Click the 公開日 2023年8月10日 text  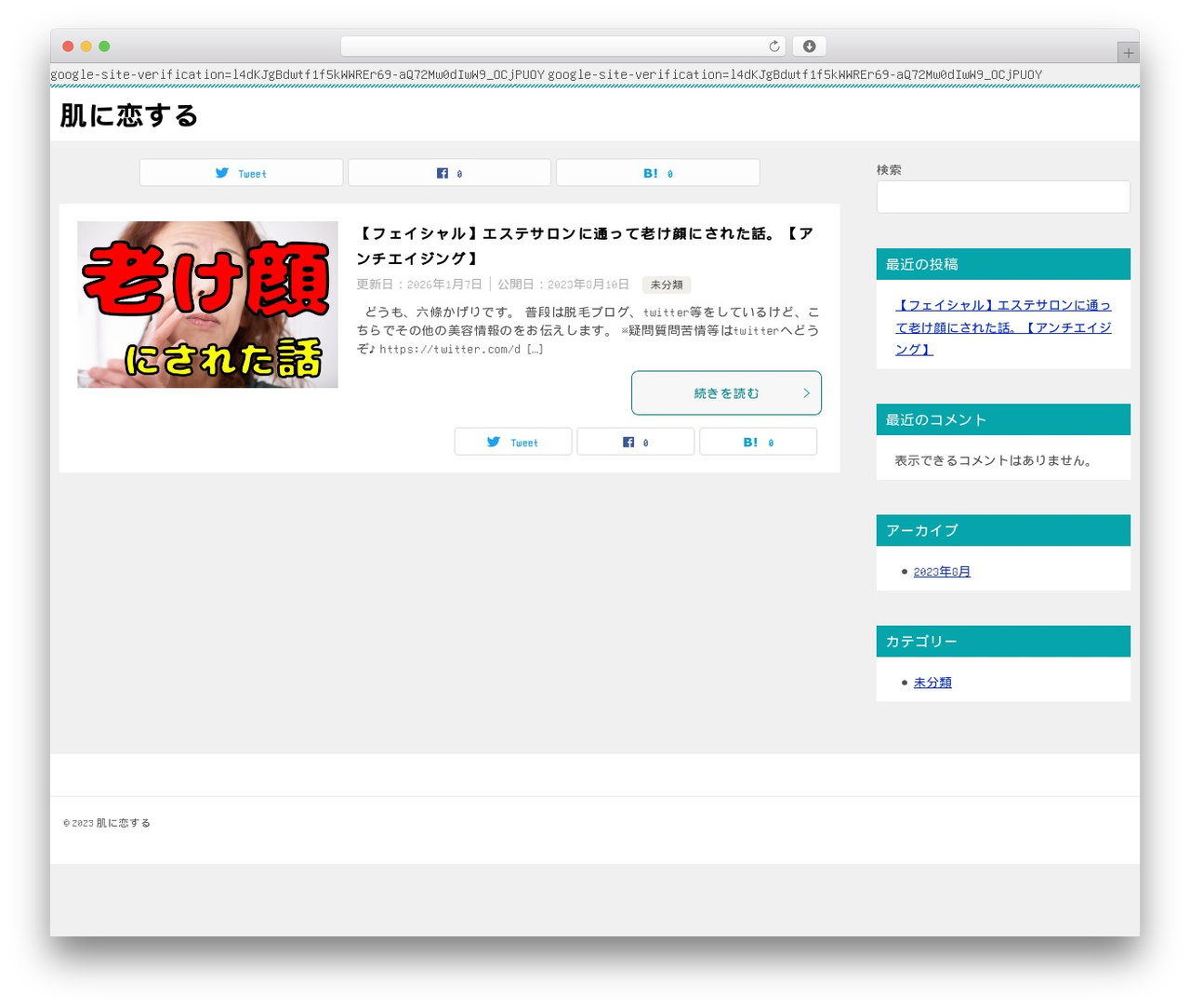click(563, 285)
